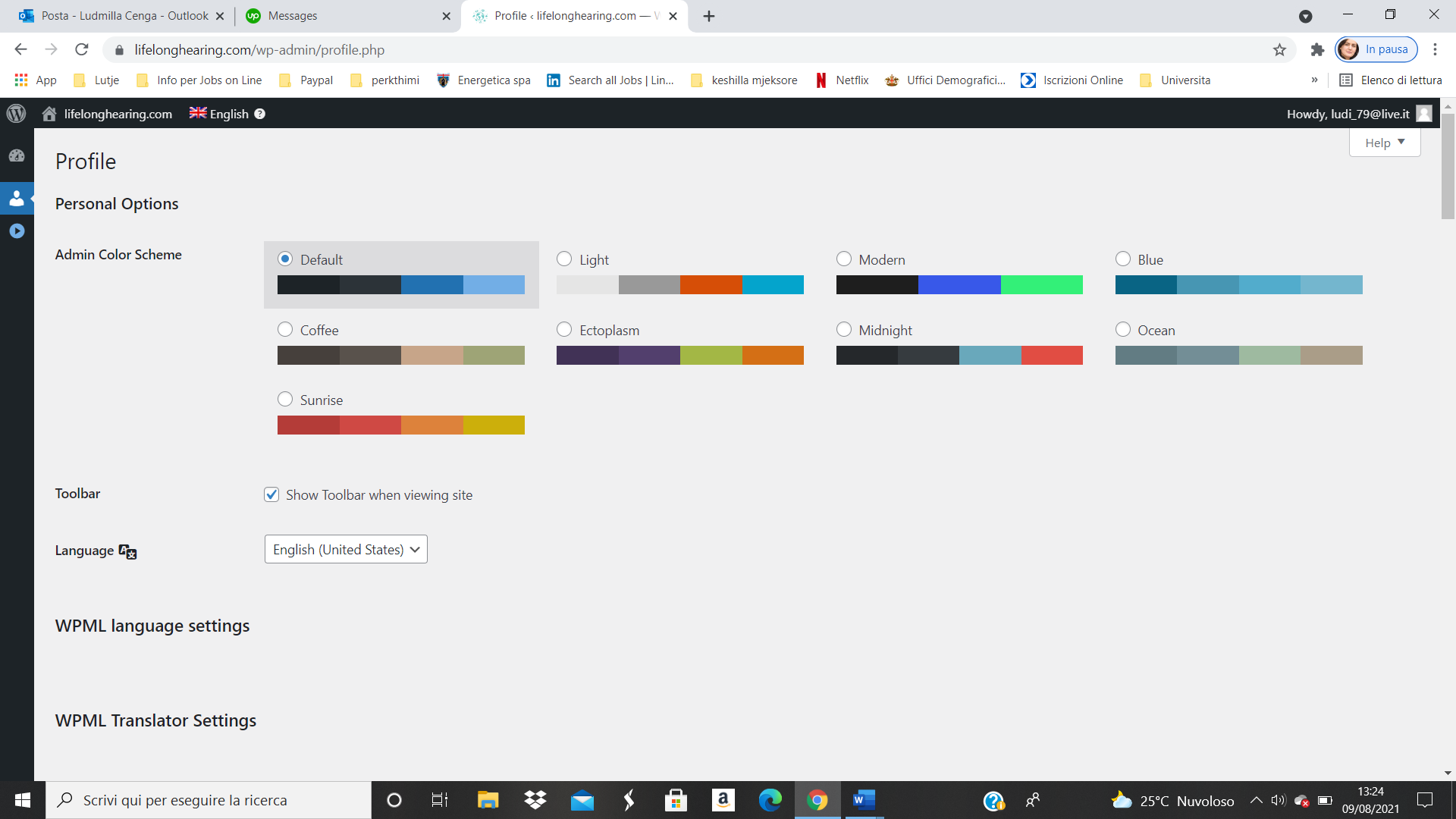The image size is (1456, 819).
Task: Expand the hidden bookmarks overflow chevron
Action: tap(1314, 80)
